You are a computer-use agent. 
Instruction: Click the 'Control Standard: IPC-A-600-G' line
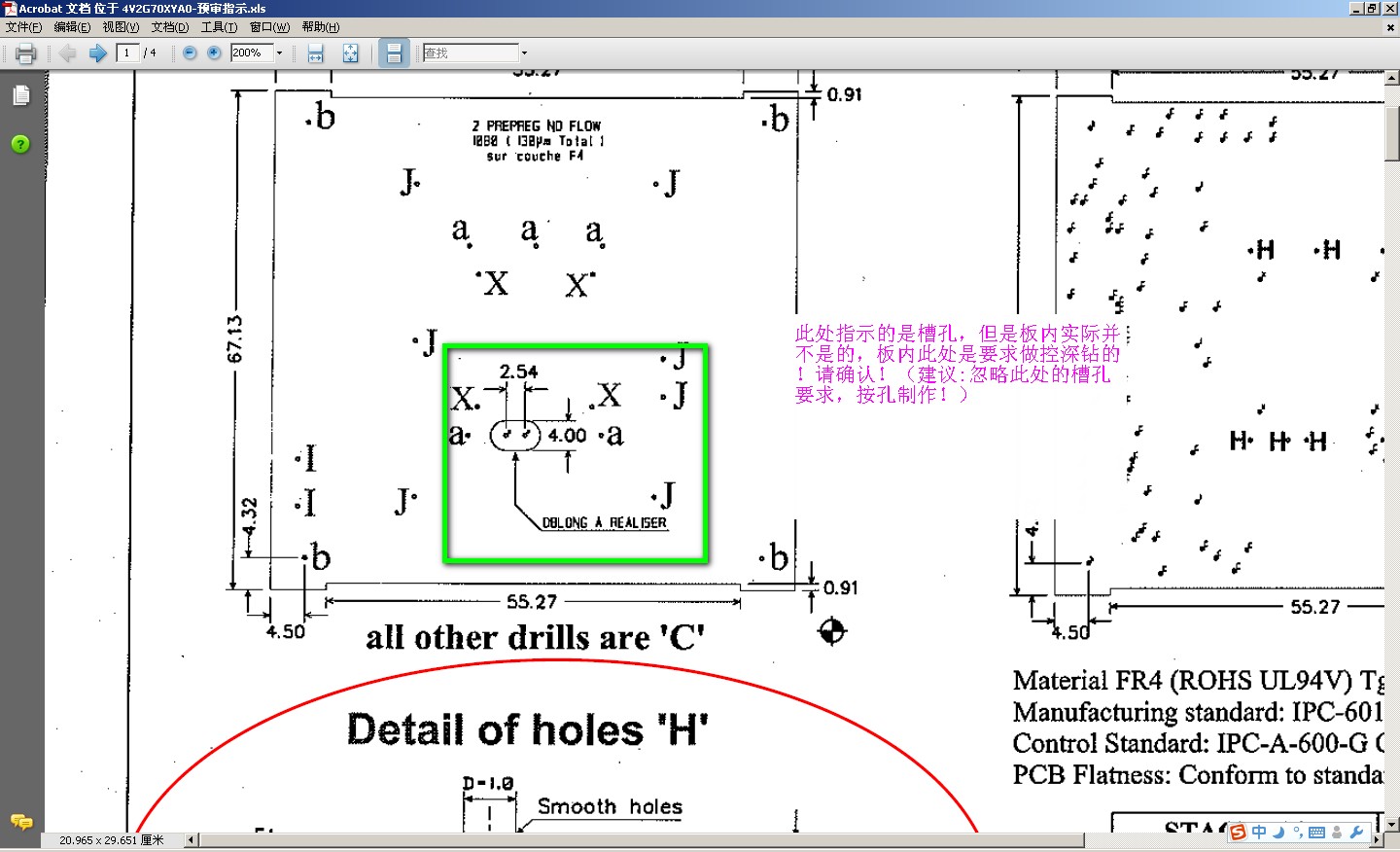click(x=1198, y=743)
